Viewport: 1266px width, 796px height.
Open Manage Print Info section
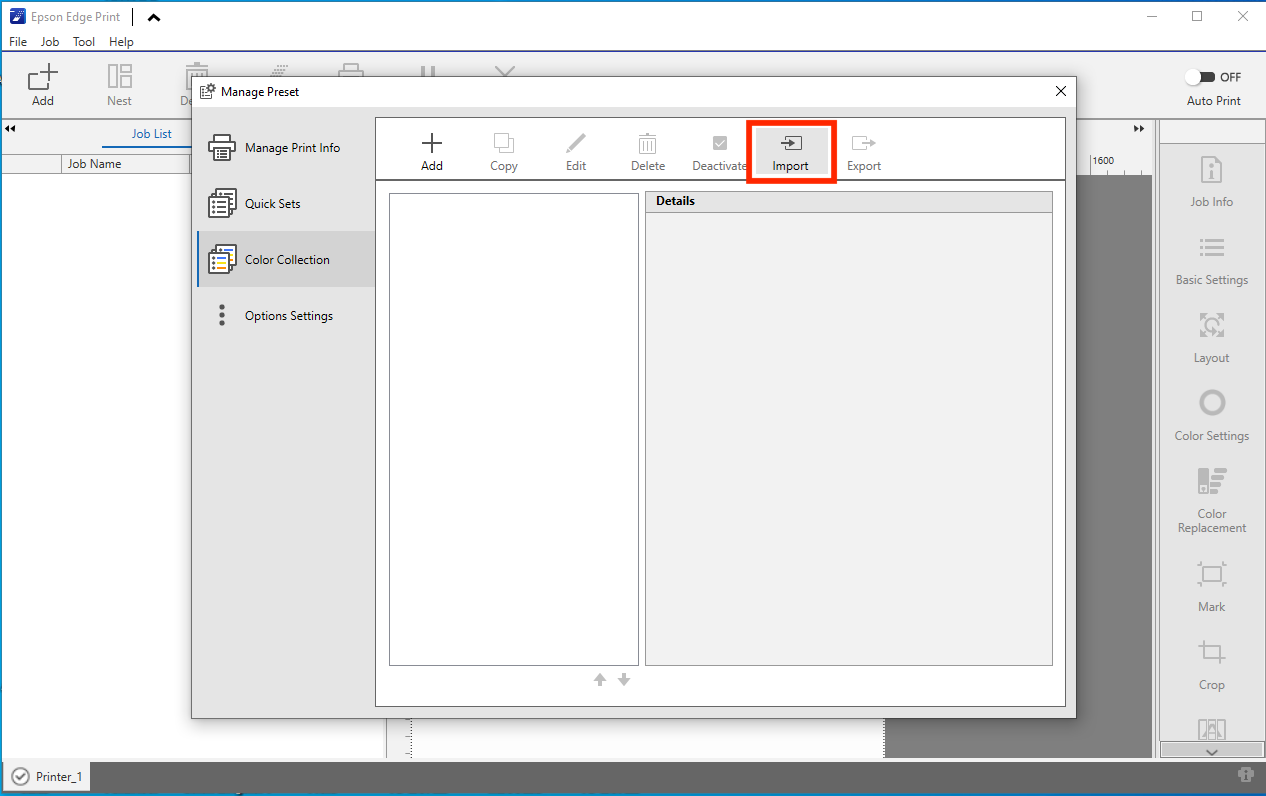click(x=286, y=148)
